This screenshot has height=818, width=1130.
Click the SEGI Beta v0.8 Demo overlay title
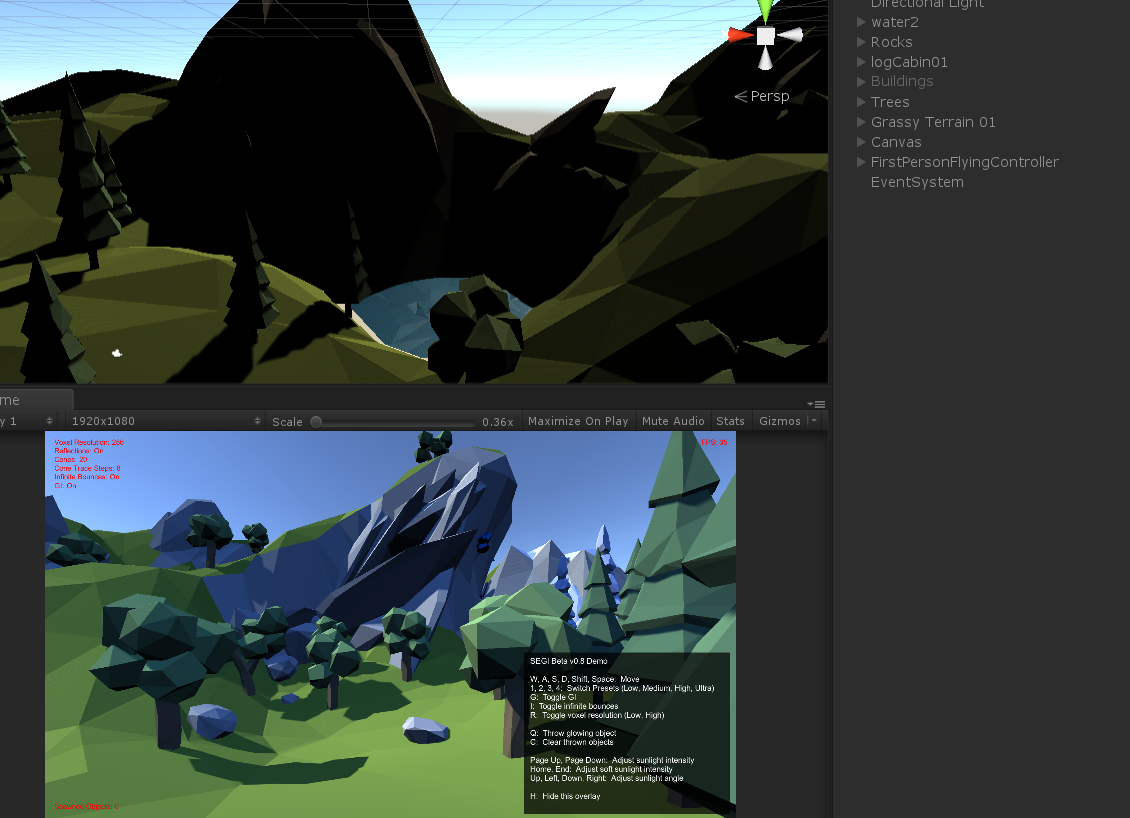click(x=569, y=661)
